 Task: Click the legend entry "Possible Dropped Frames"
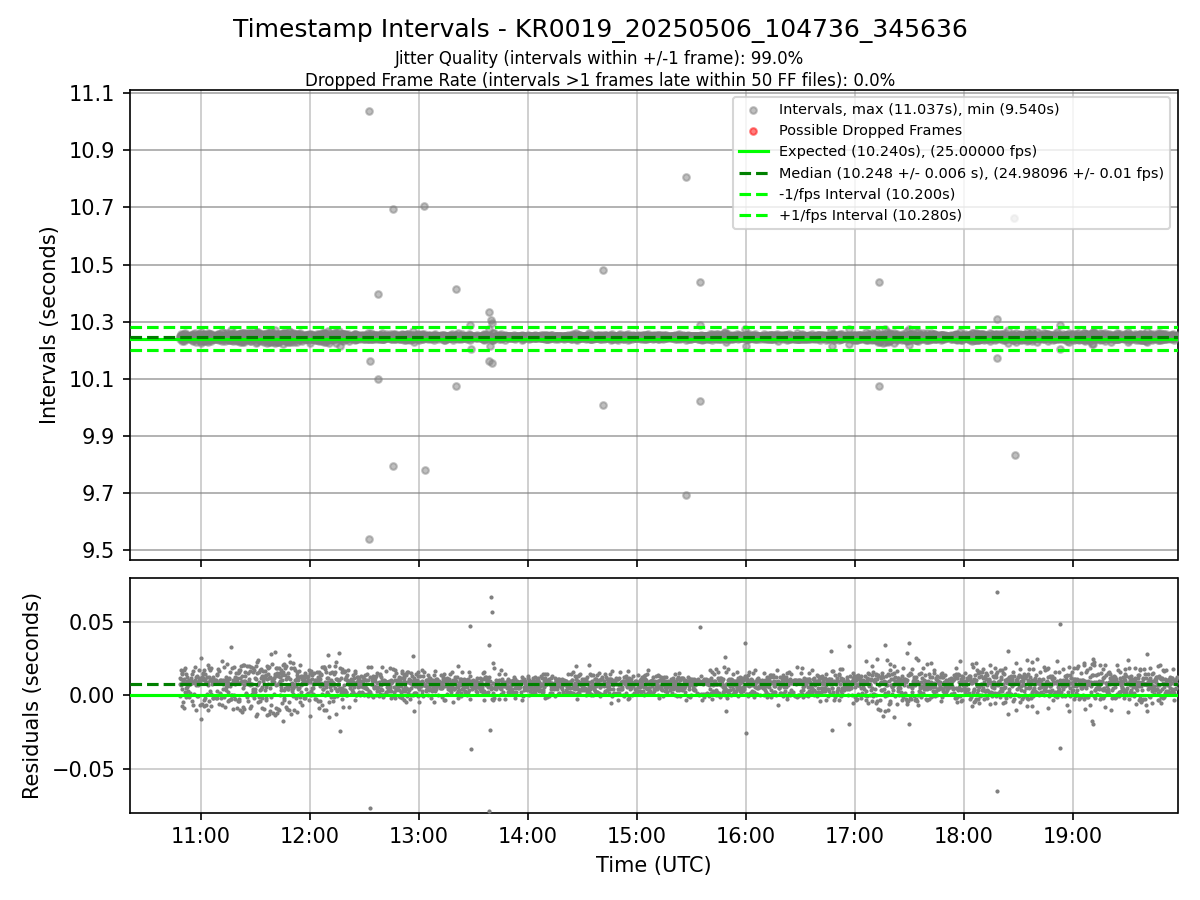pos(870,130)
